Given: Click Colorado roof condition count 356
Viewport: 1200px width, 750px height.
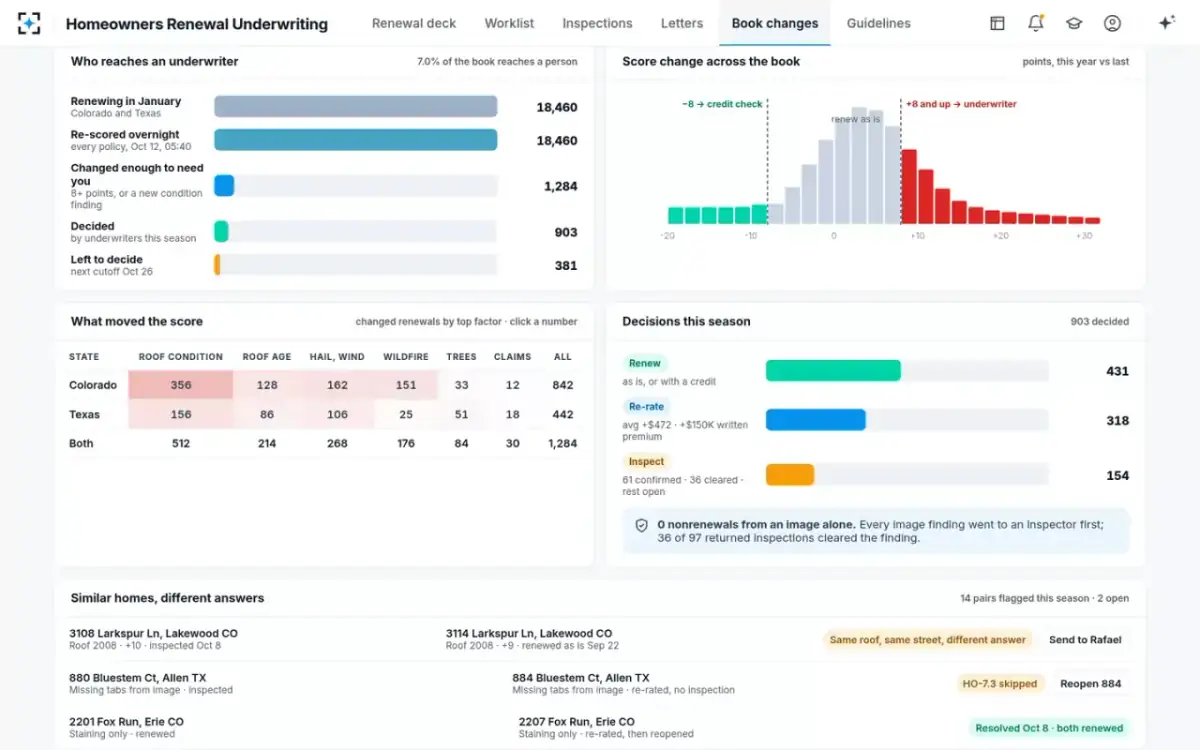Looking at the screenshot, I should pyautogui.click(x=181, y=385).
